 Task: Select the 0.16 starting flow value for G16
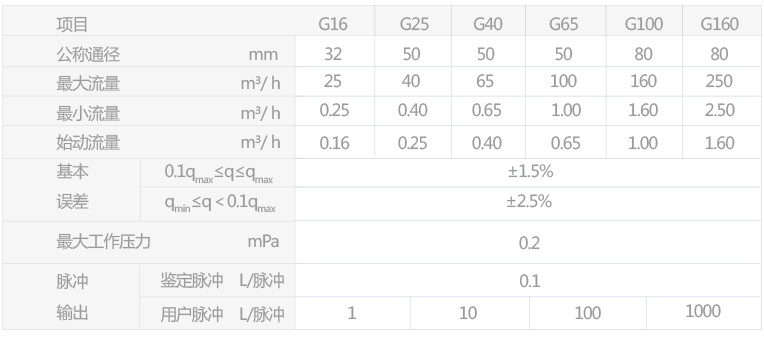pyautogui.click(x=335, y=143)
